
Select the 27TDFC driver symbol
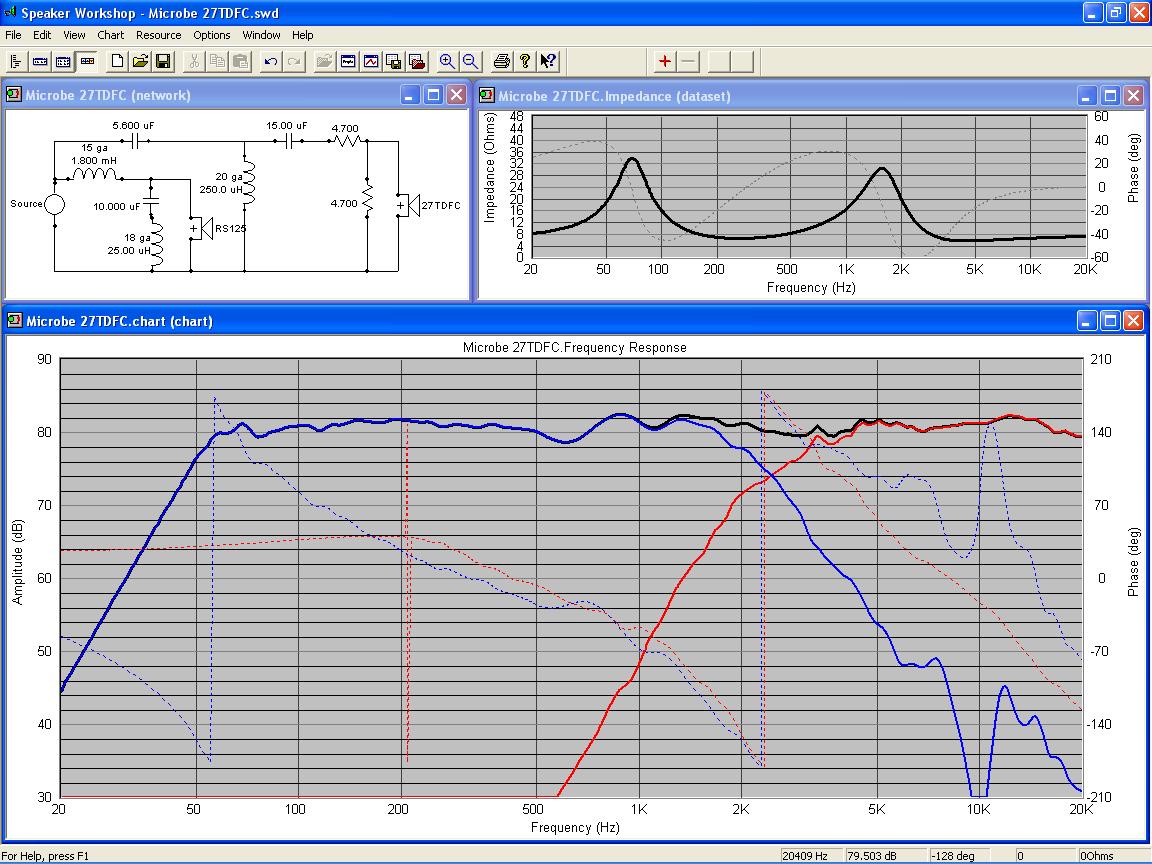(x=408, y=205)
